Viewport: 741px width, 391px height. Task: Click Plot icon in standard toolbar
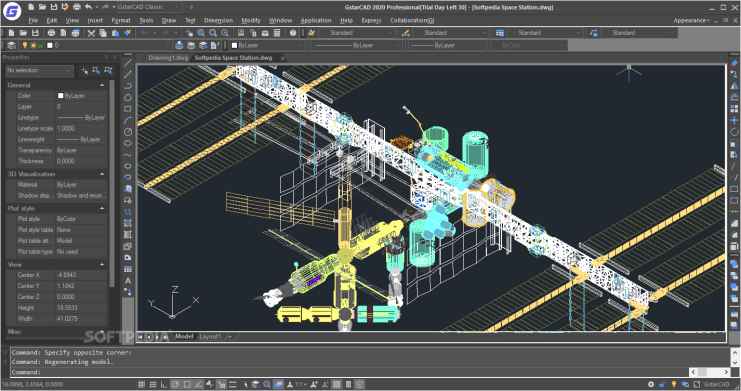coord(51,33)
